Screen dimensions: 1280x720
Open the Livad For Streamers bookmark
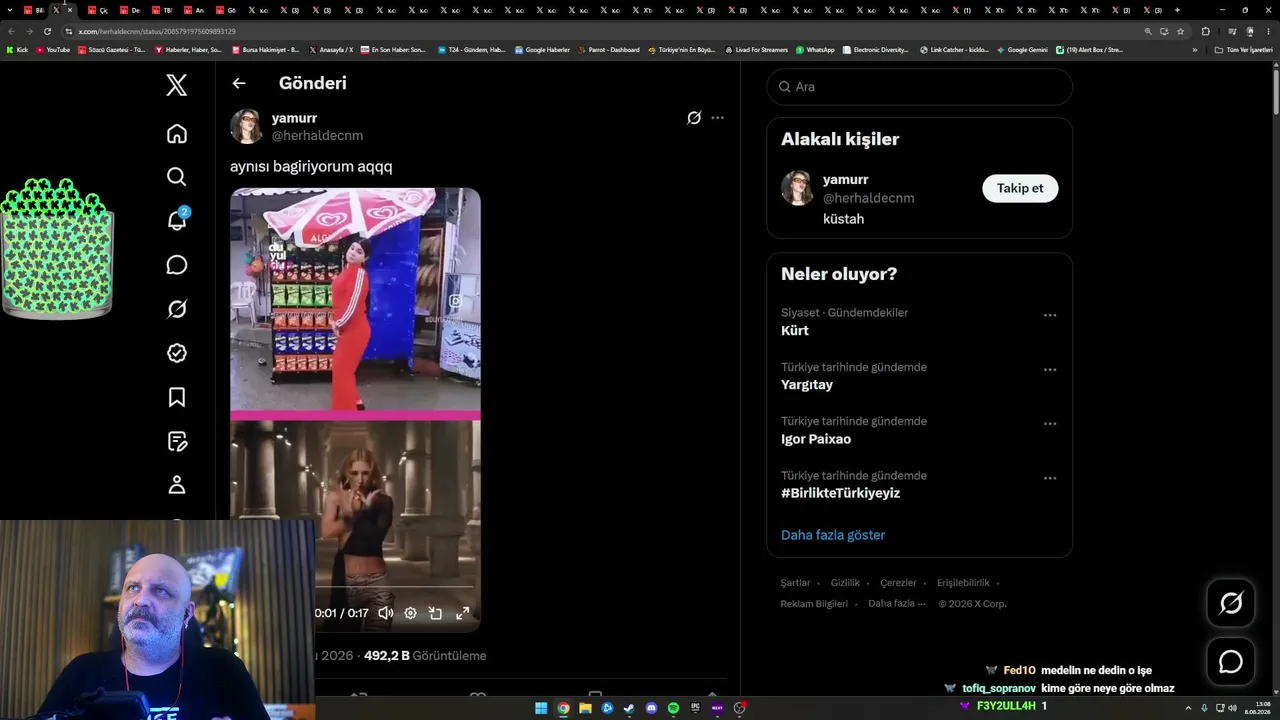pyautogui.click(x=757, y=50)
